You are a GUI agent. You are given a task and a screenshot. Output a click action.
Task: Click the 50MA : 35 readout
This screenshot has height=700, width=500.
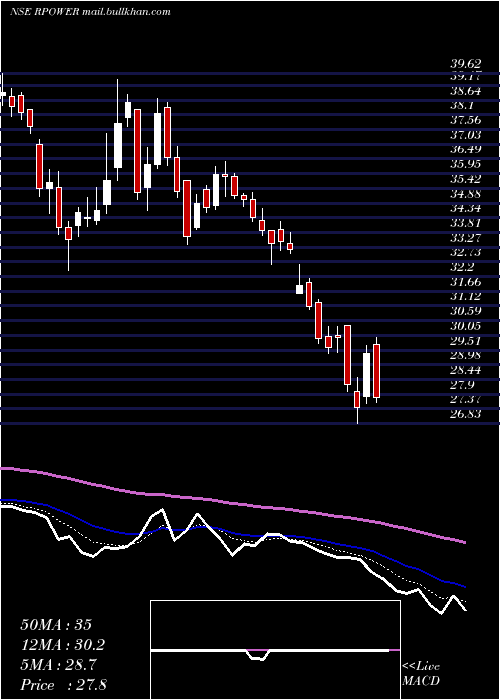56,625
